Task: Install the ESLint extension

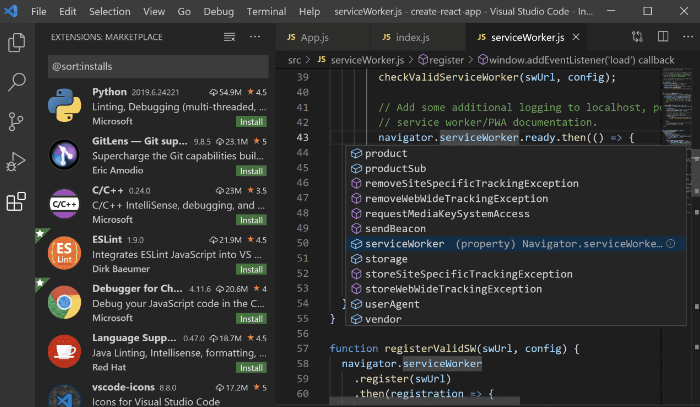Action: 251,270
